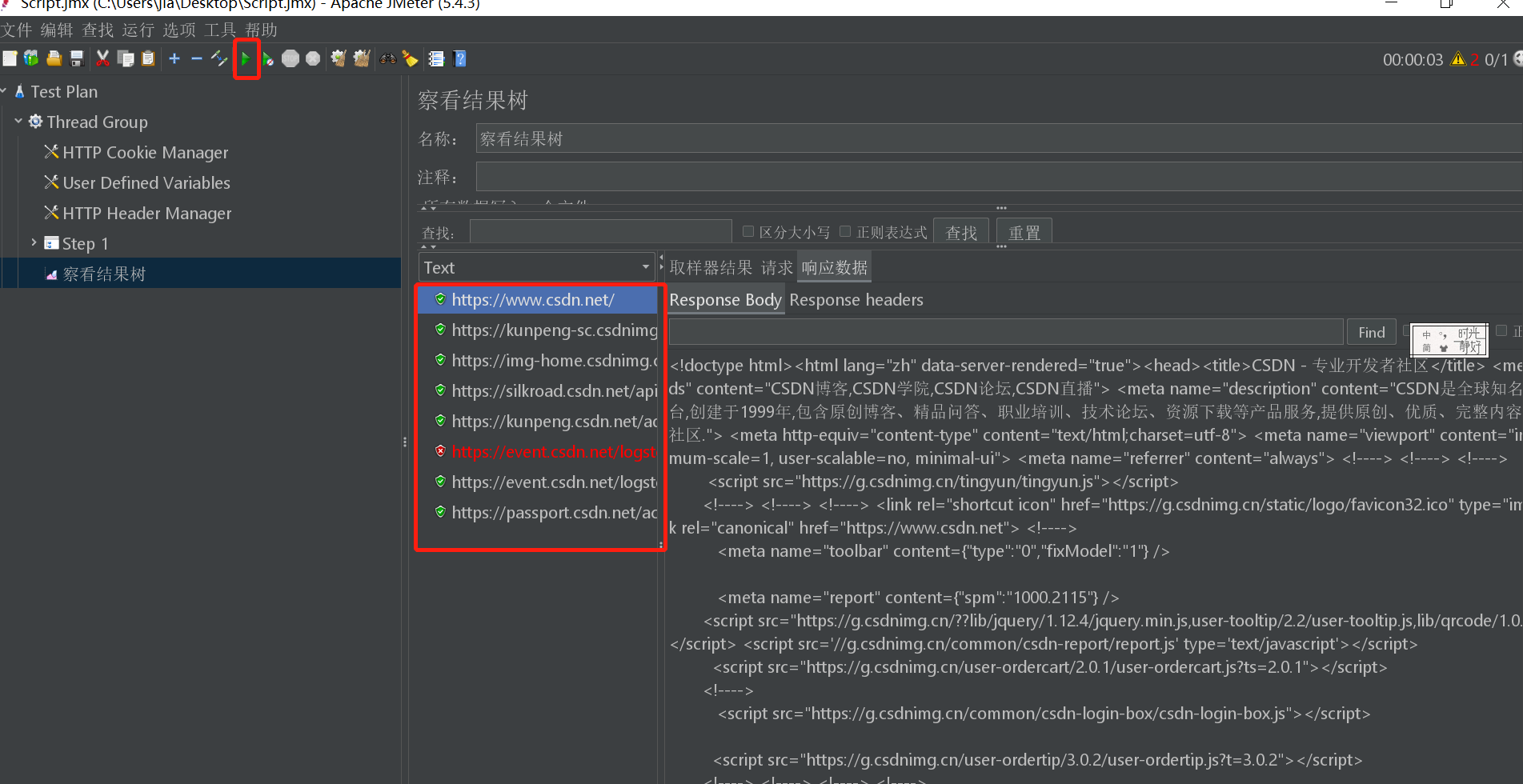Click the 查找 search text field
The image size is (1523, 784).
[600, 232]
